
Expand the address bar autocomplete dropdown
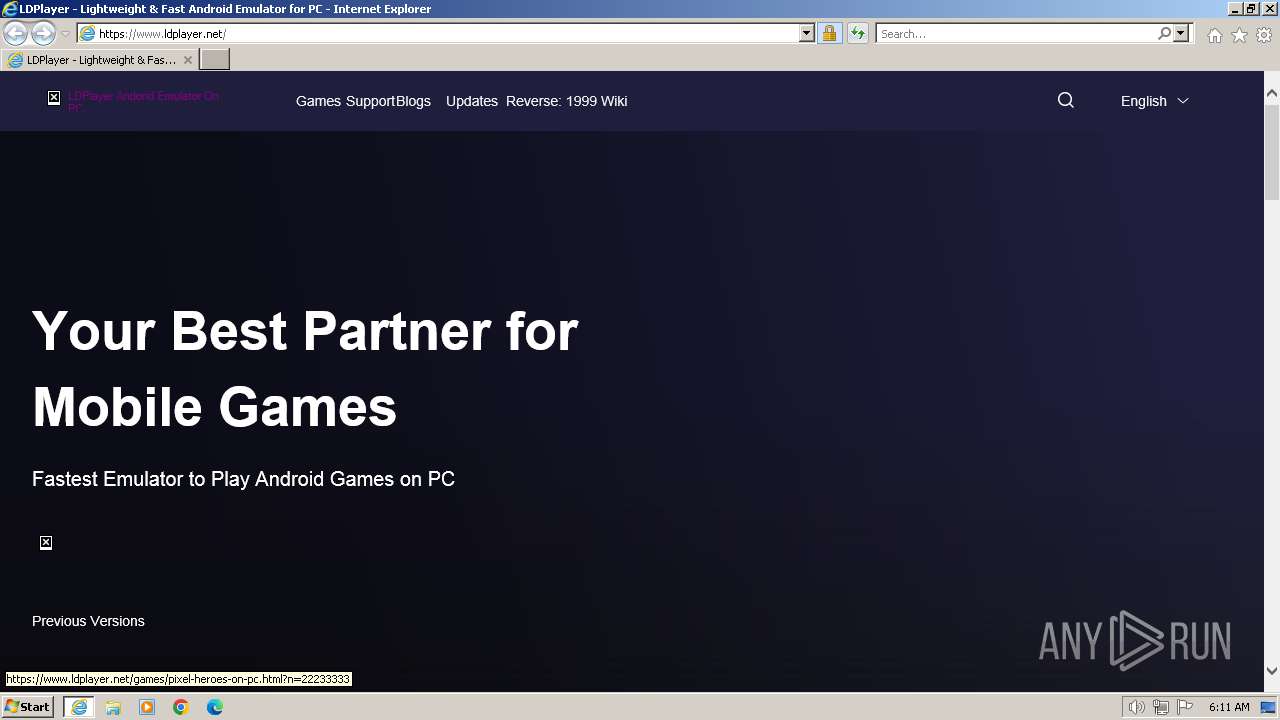point(807,33)
